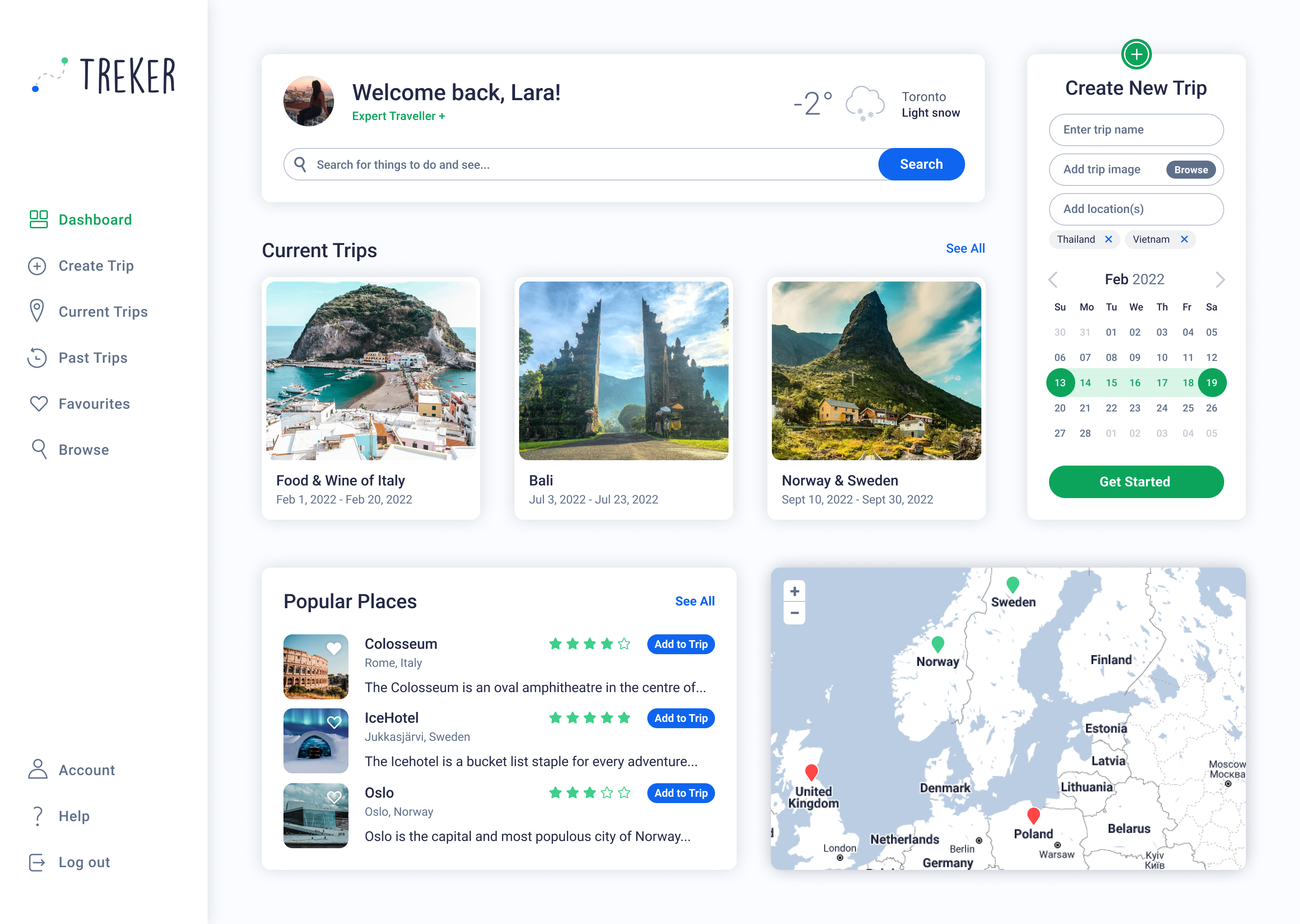Advance calendar to next month
The height and width of the screenshot is (924, 1300).
pos(1220,279)
